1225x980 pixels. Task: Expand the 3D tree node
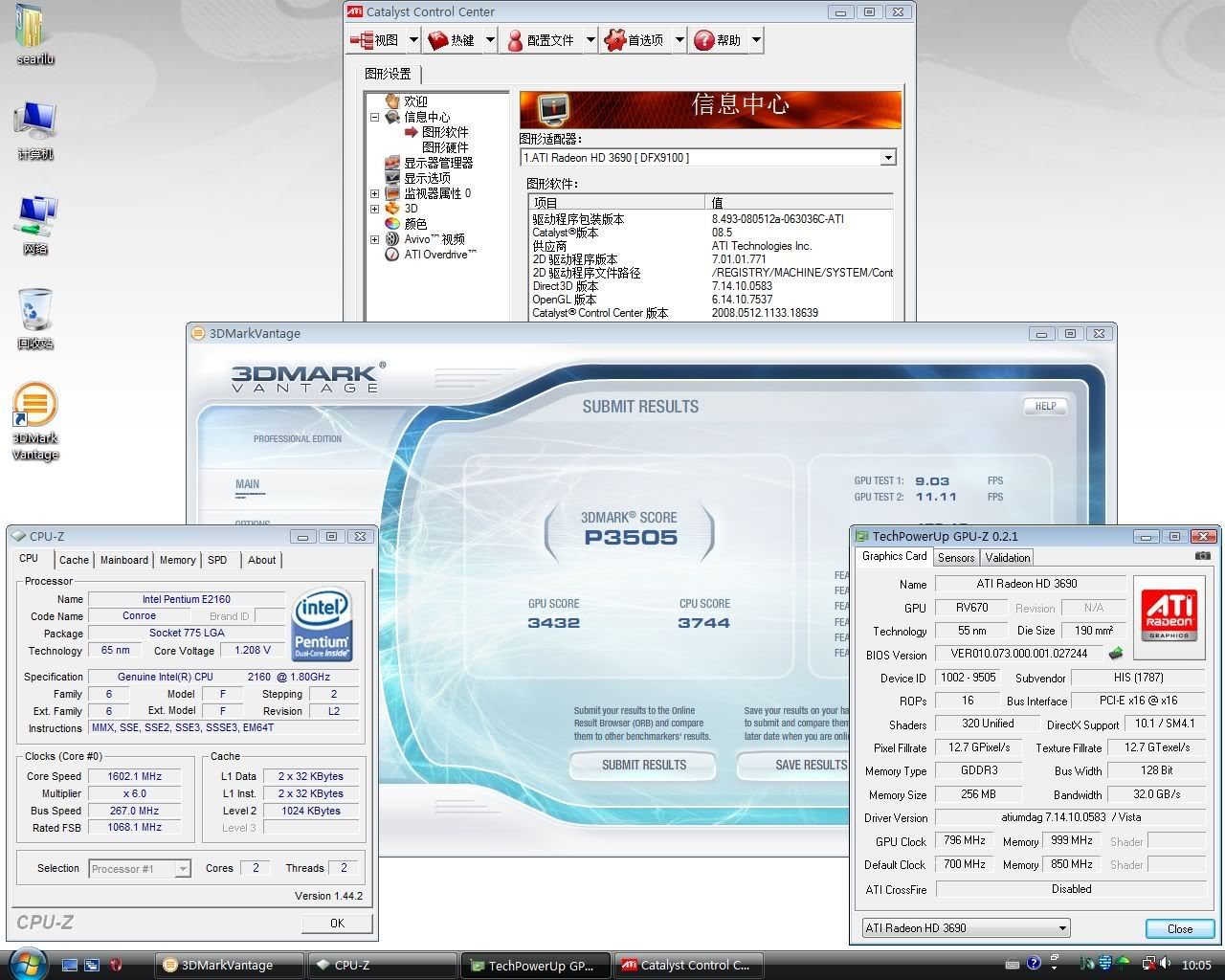pos(375,209)
